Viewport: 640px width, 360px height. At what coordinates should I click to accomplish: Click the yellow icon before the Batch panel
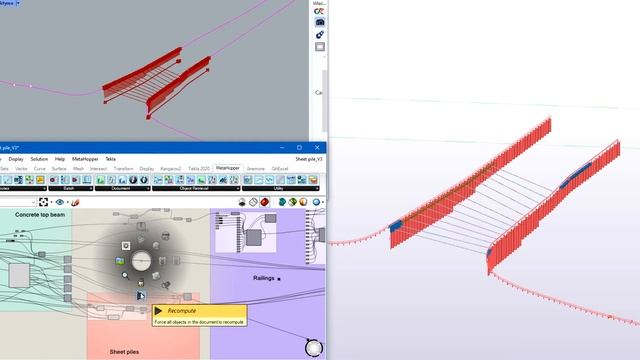point(40,180)
